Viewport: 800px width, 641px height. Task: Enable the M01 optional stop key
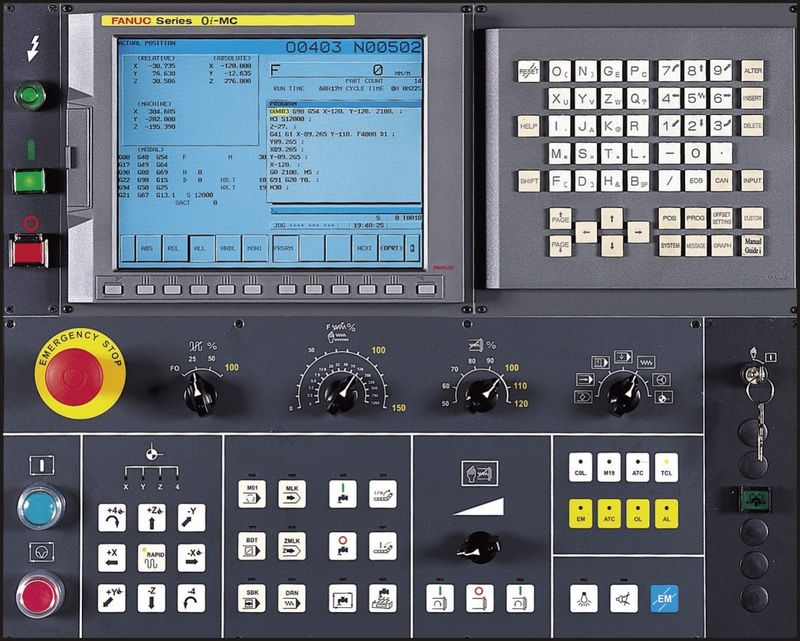(252, 494)
